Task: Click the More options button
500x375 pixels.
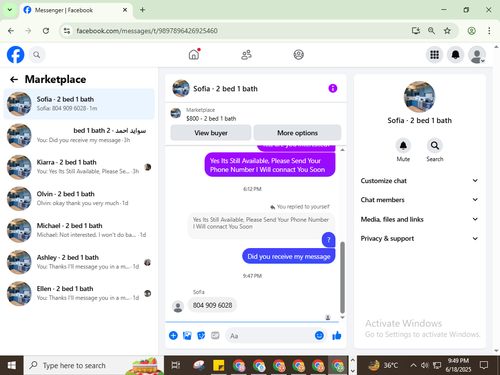Action: pos(297,133)
